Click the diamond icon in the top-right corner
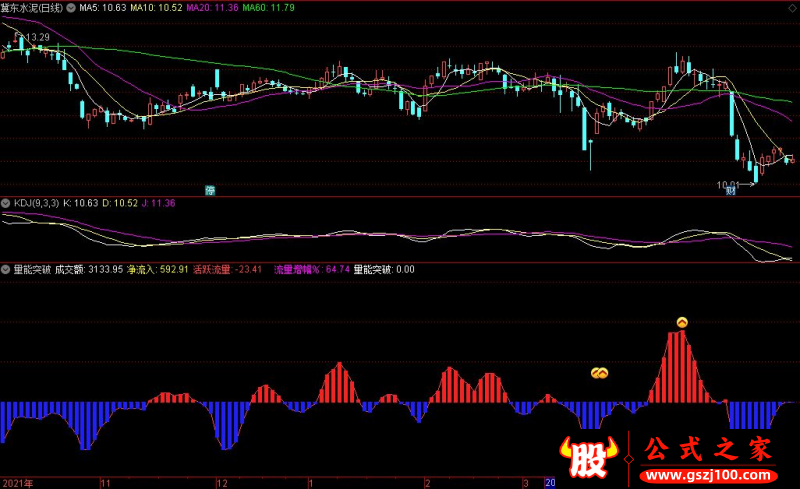Screen dimensions: 800x489 (792, 8)
